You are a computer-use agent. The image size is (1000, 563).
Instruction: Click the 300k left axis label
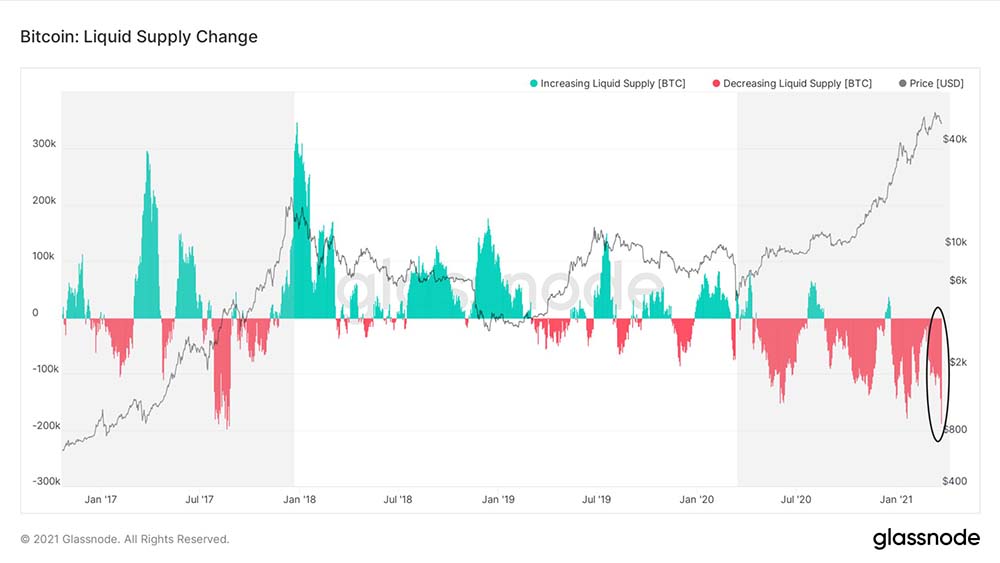(44, 144)
